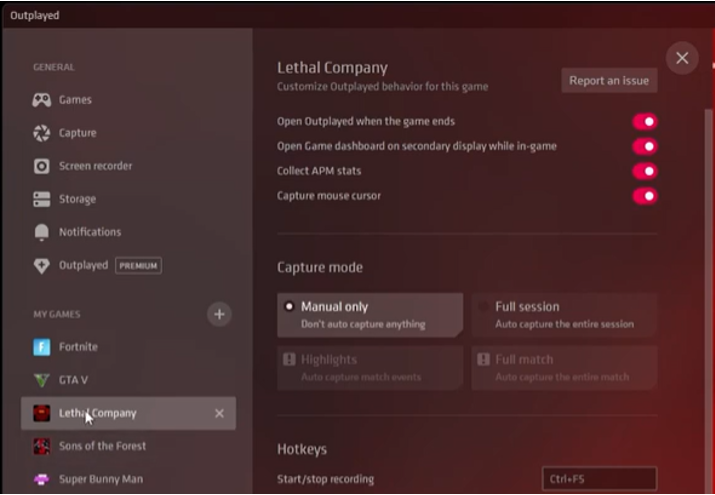Click the Lethal Company game icon
This screenshot has width=715, height=495.
coord(41,413)
